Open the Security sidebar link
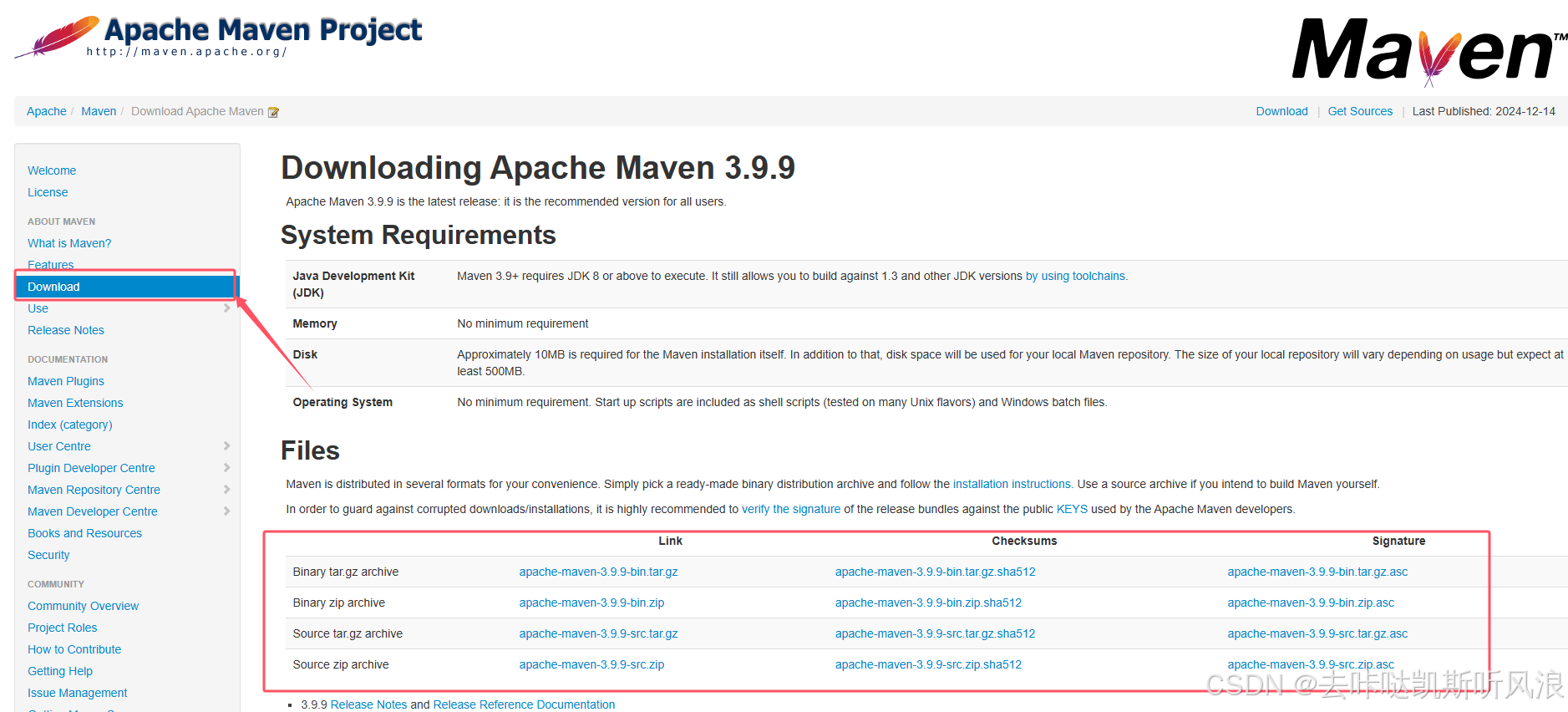1568x712 pixels. click(48, 555)
